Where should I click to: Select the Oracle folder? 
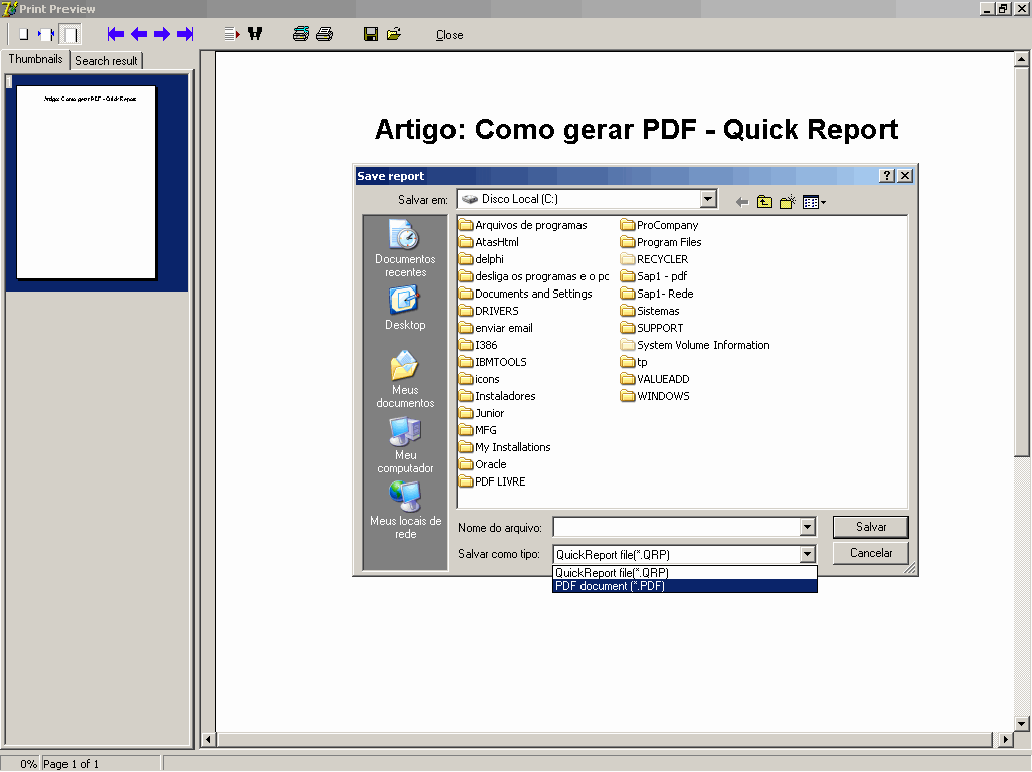click(483, 464)
